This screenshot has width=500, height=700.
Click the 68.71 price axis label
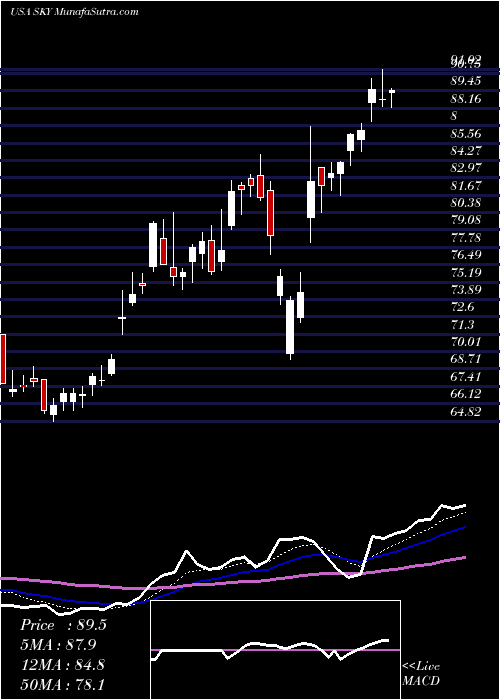coord(465,359)
